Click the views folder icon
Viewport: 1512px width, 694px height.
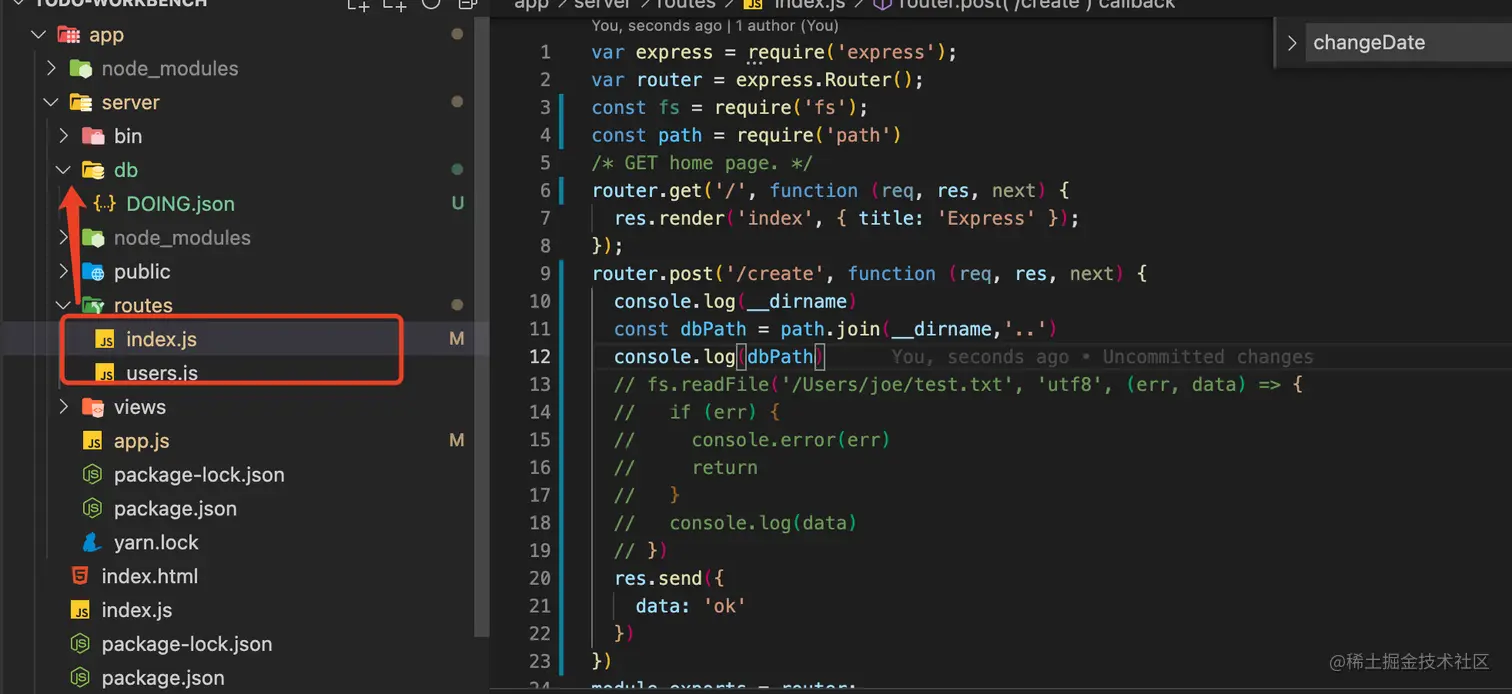point(93,407)
